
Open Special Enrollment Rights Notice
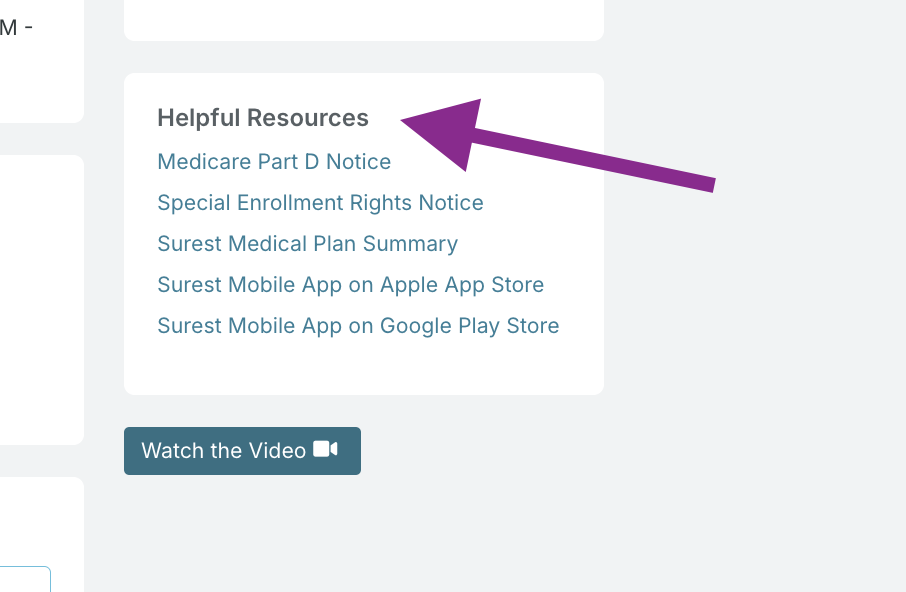pyautogui.click(x=320, y=203)
